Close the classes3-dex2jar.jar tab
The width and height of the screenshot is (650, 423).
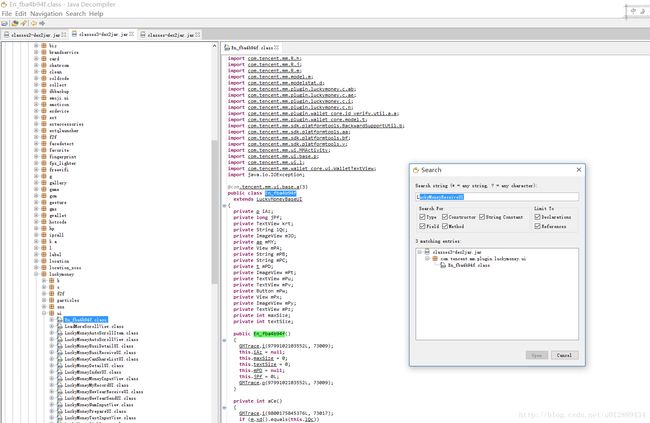131,34
